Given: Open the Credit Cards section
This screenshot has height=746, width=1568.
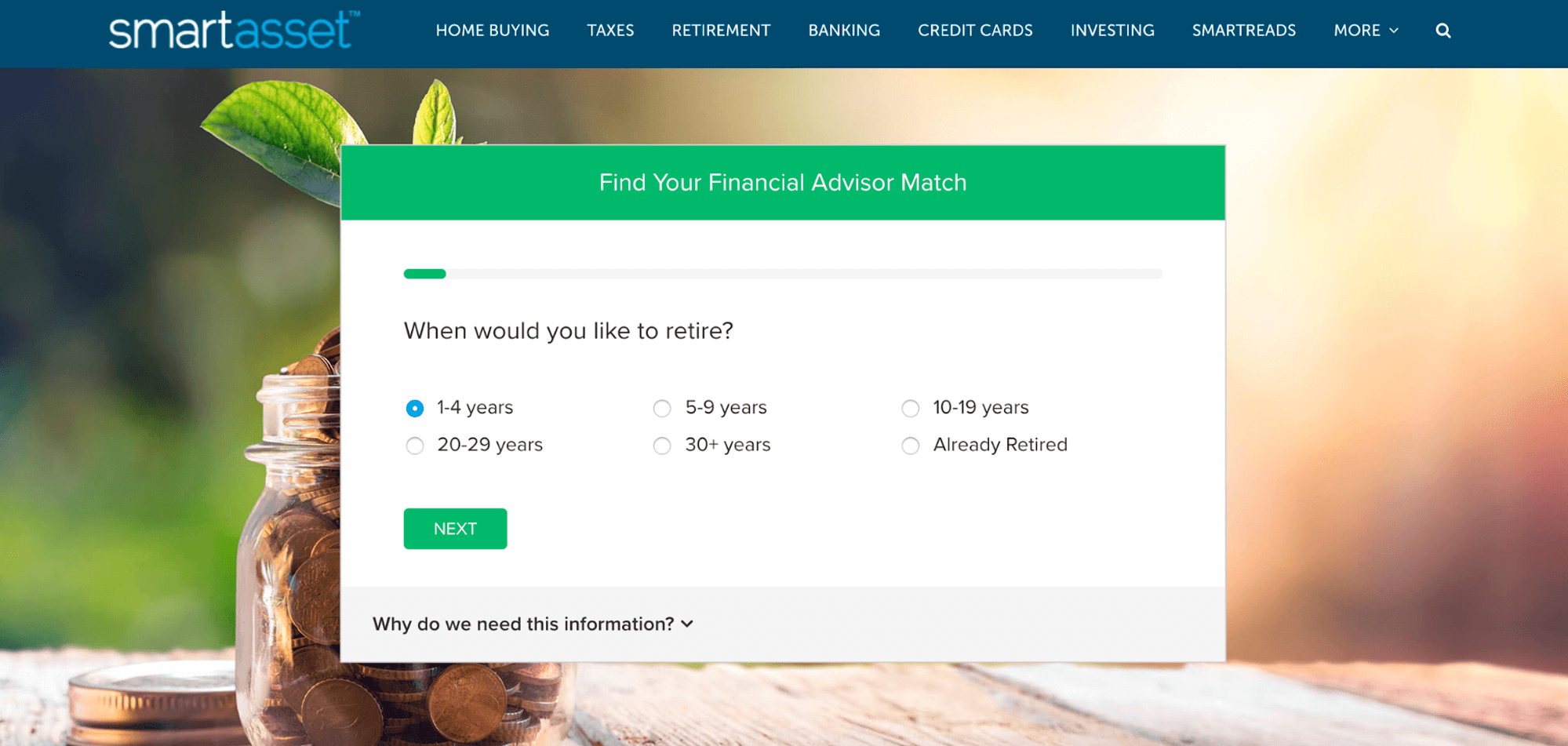Looking at the screenshot, I should pos(975,31).
